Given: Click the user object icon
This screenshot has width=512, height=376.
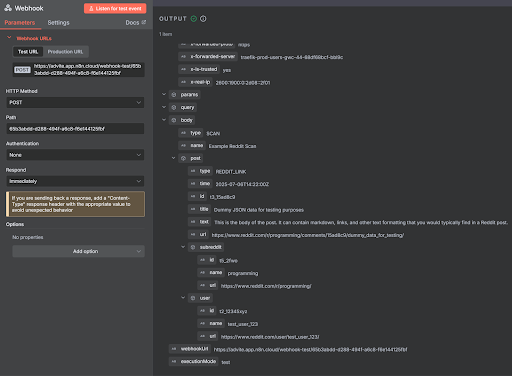Looking at the screenshot, I should coord(193,298).
